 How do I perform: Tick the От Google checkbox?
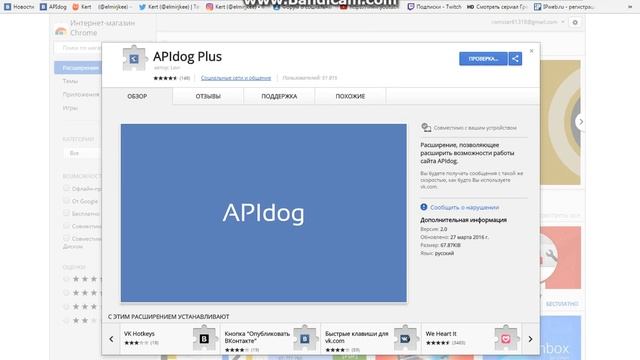click(66, 200)
